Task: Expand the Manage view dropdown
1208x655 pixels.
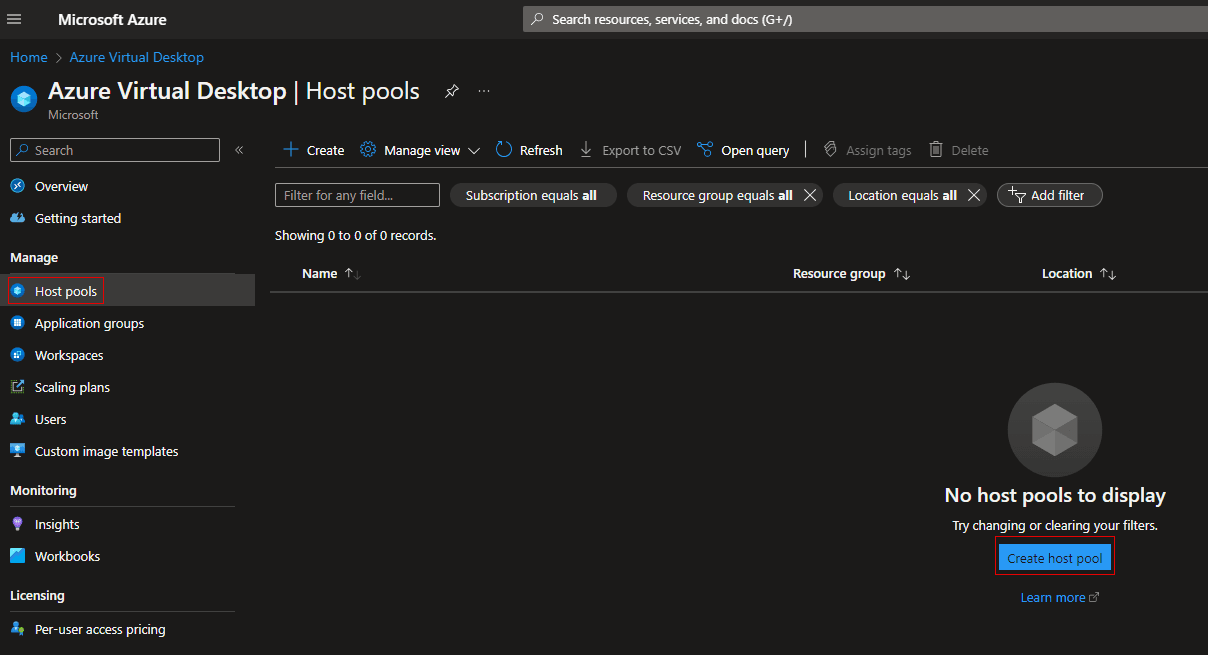Action: coord(420,150)
